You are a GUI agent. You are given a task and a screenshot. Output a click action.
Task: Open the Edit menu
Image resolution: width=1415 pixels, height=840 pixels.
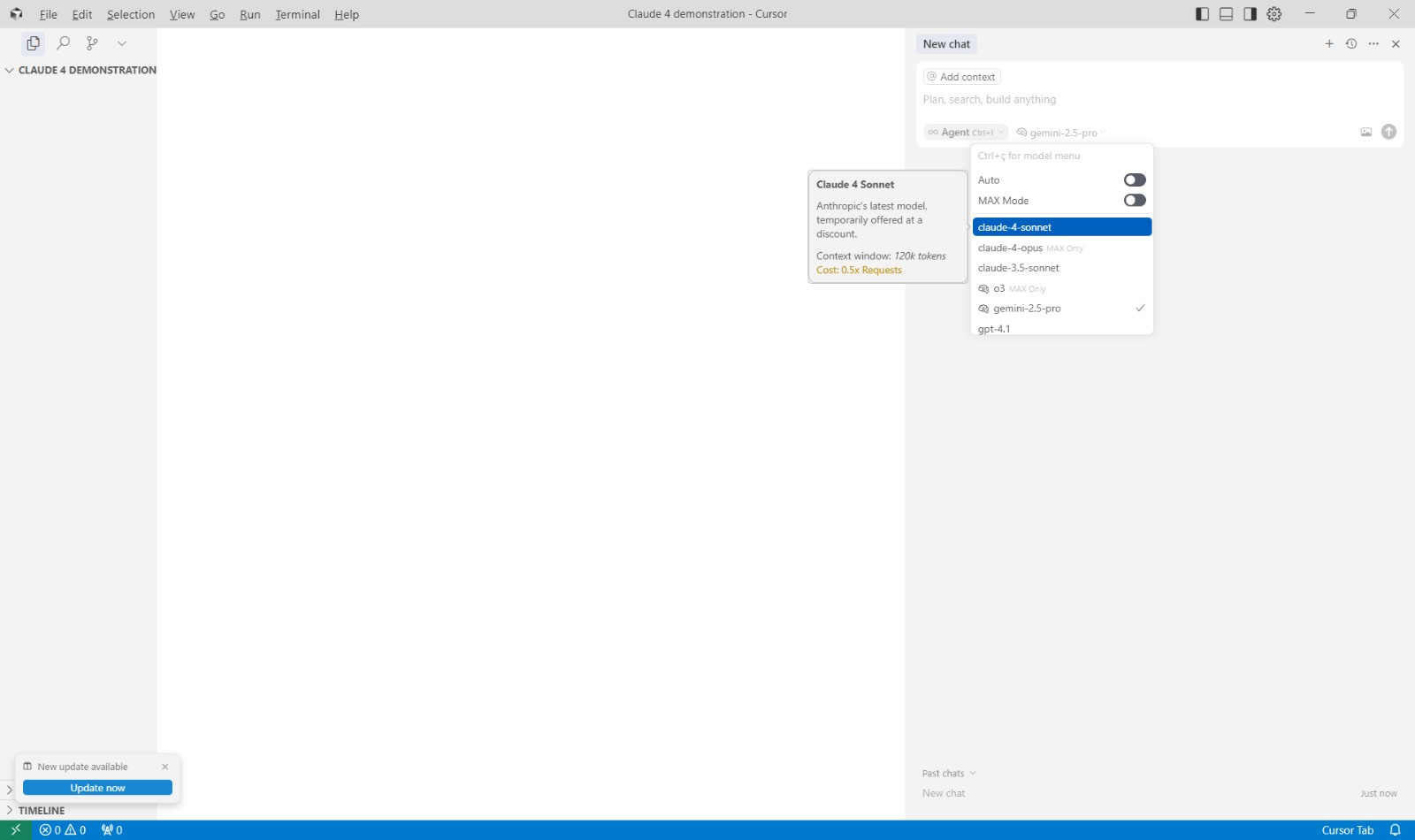coord(82,14)
